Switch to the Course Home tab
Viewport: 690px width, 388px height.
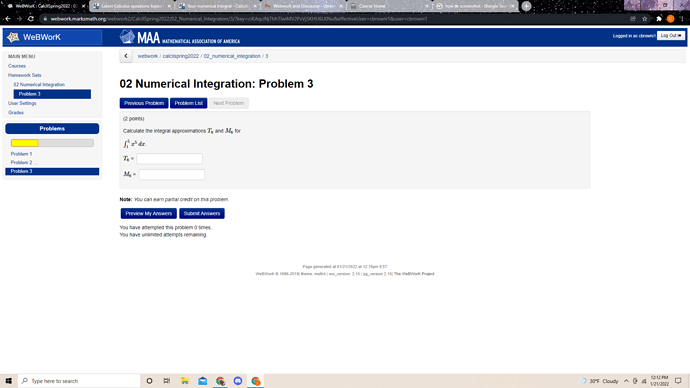pos(389,6)
